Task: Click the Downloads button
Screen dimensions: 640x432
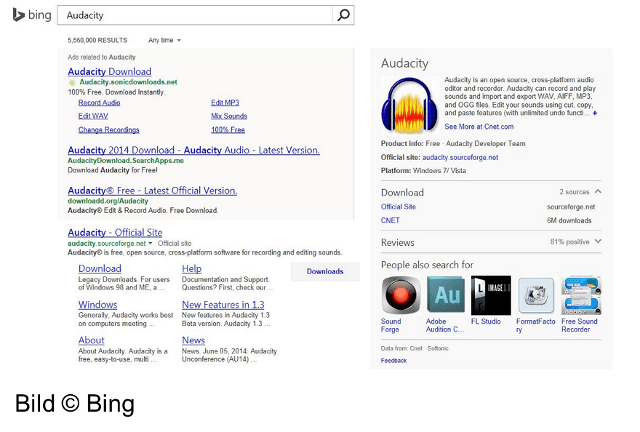Action: tap(325, 272)
